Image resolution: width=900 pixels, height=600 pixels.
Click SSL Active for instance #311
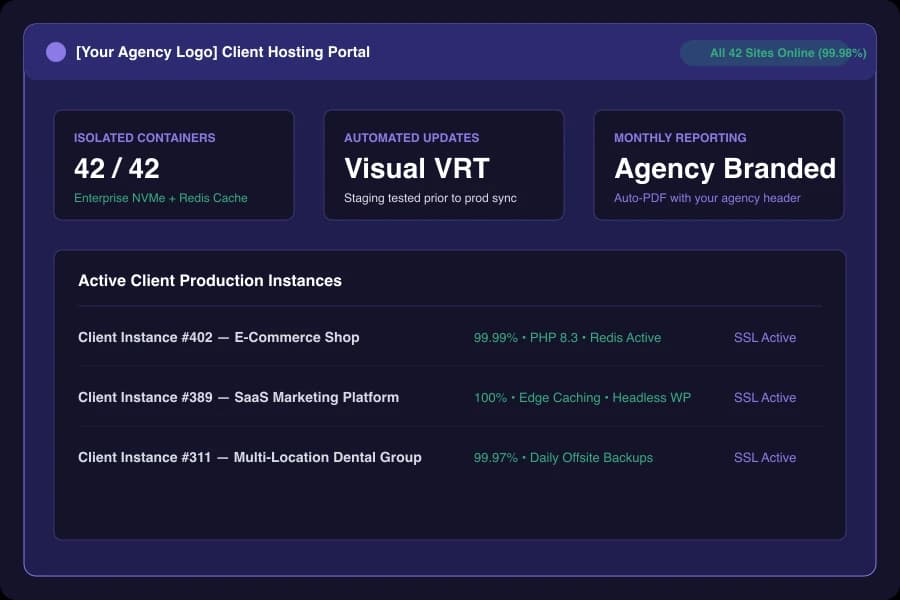765,458
